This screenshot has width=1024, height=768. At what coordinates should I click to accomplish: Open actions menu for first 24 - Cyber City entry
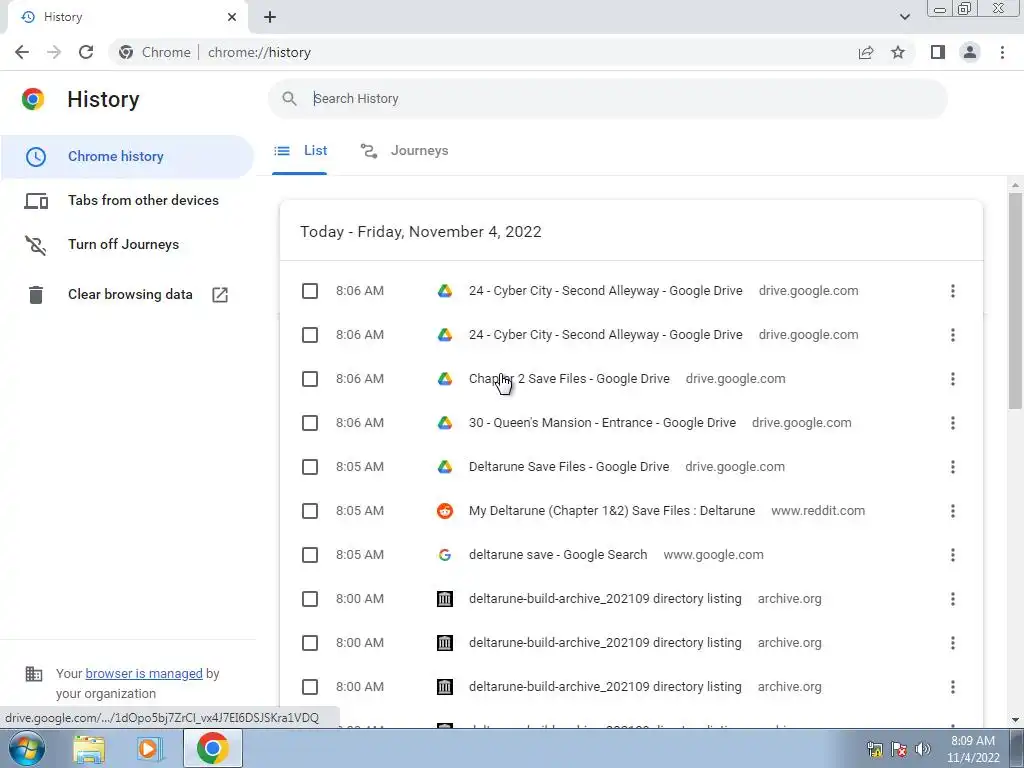pyautogui.click(x=953, y=291)
